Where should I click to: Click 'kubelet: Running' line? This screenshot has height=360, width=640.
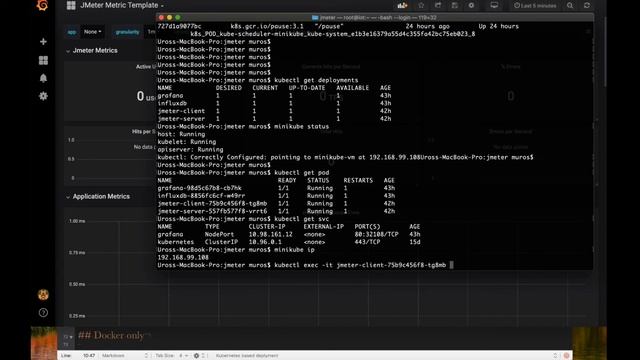[x=187, y=142]
